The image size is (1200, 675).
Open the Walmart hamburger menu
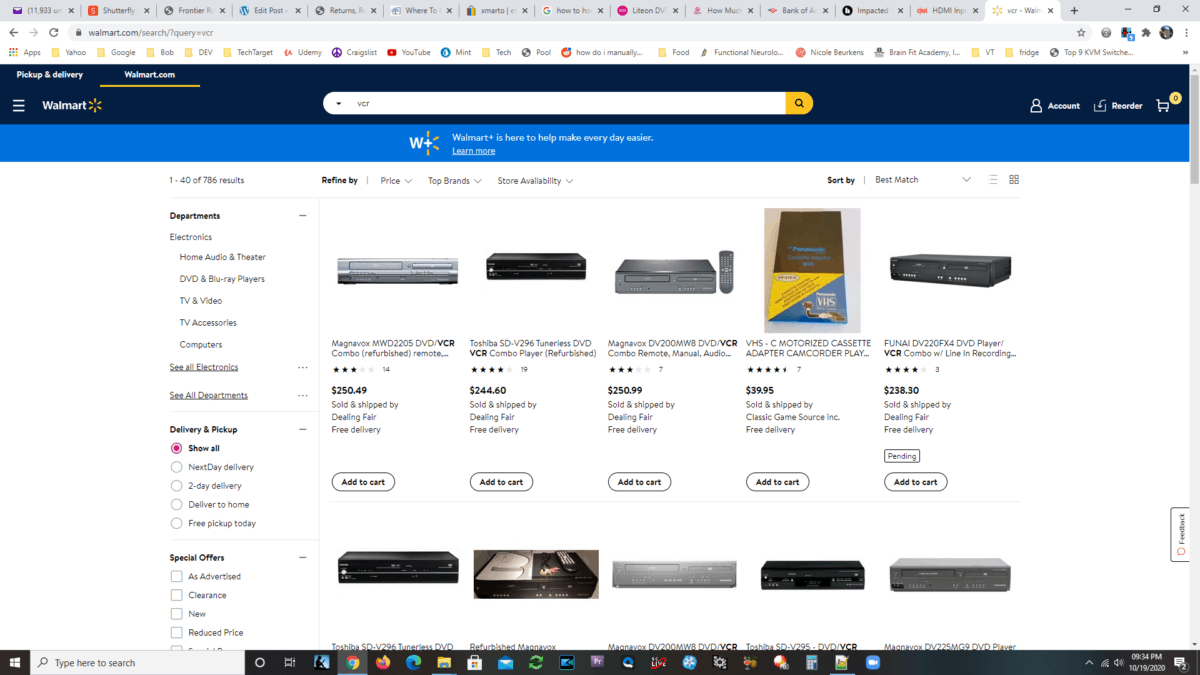pos(19,105)
